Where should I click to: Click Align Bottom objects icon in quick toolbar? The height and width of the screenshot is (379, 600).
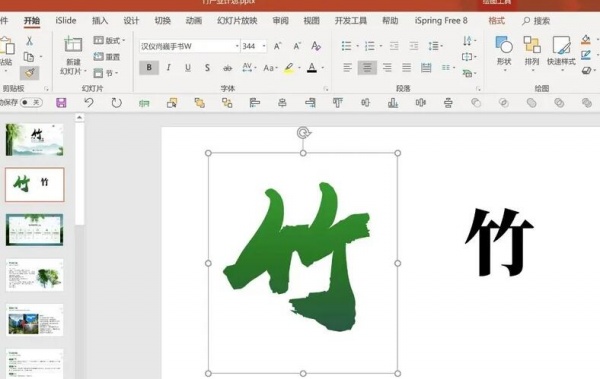tap(393, 102)
